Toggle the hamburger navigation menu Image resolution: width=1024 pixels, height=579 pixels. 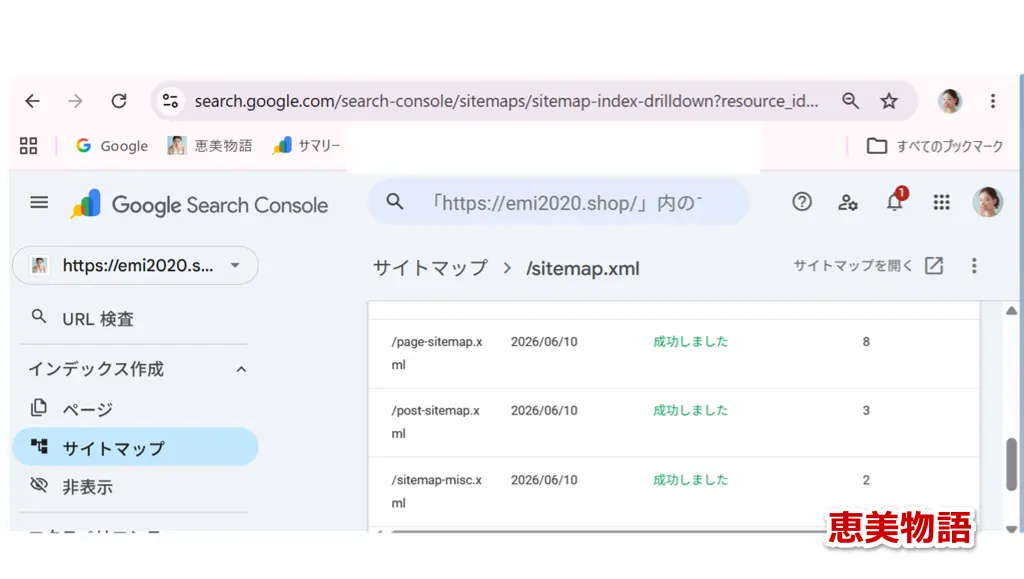(39, 203)
